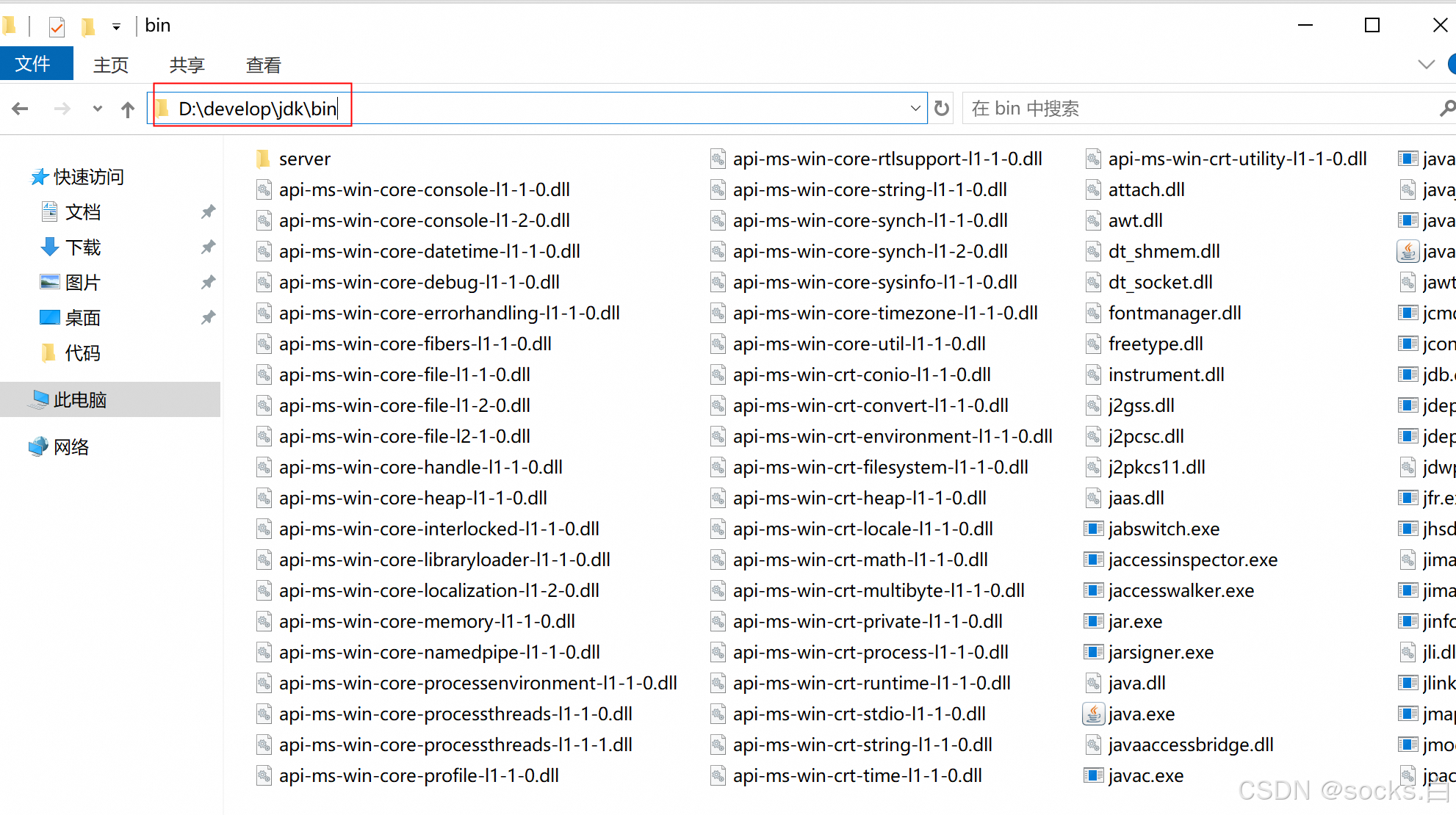Select api-ms-win-crt-utility-l1-1-0.dll
This screenshot has width=1456, height=815.
click(x=1238, y=159)
